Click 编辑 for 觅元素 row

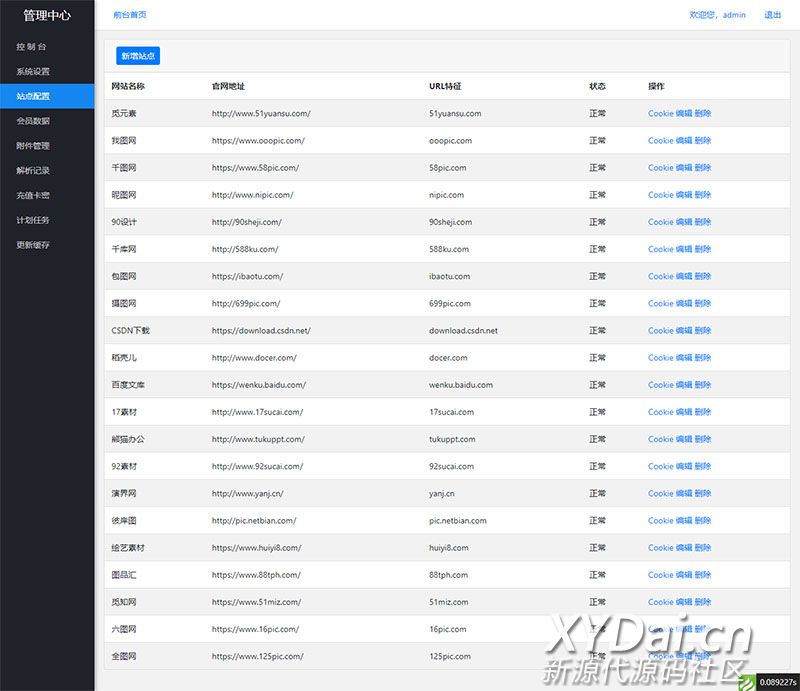(684, 113)
